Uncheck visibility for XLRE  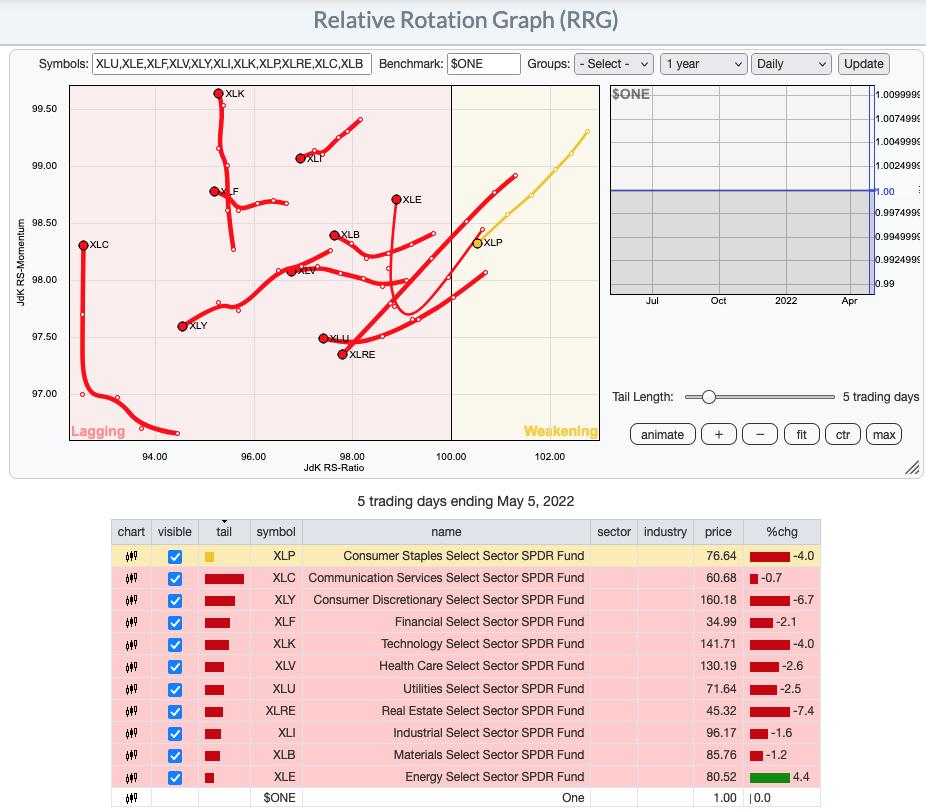(175, 711)
